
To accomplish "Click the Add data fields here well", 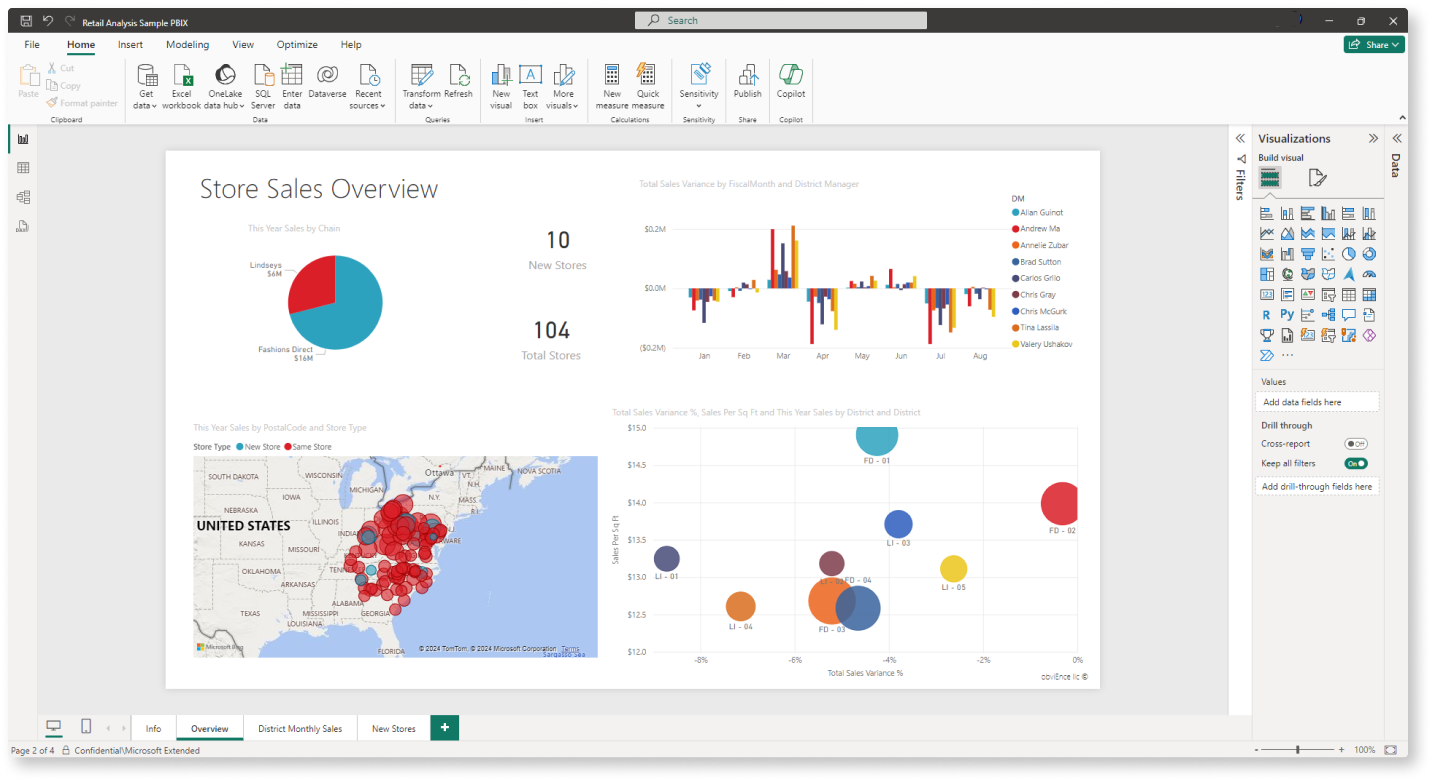I will pyautogui.click(x=1317, y=402).
